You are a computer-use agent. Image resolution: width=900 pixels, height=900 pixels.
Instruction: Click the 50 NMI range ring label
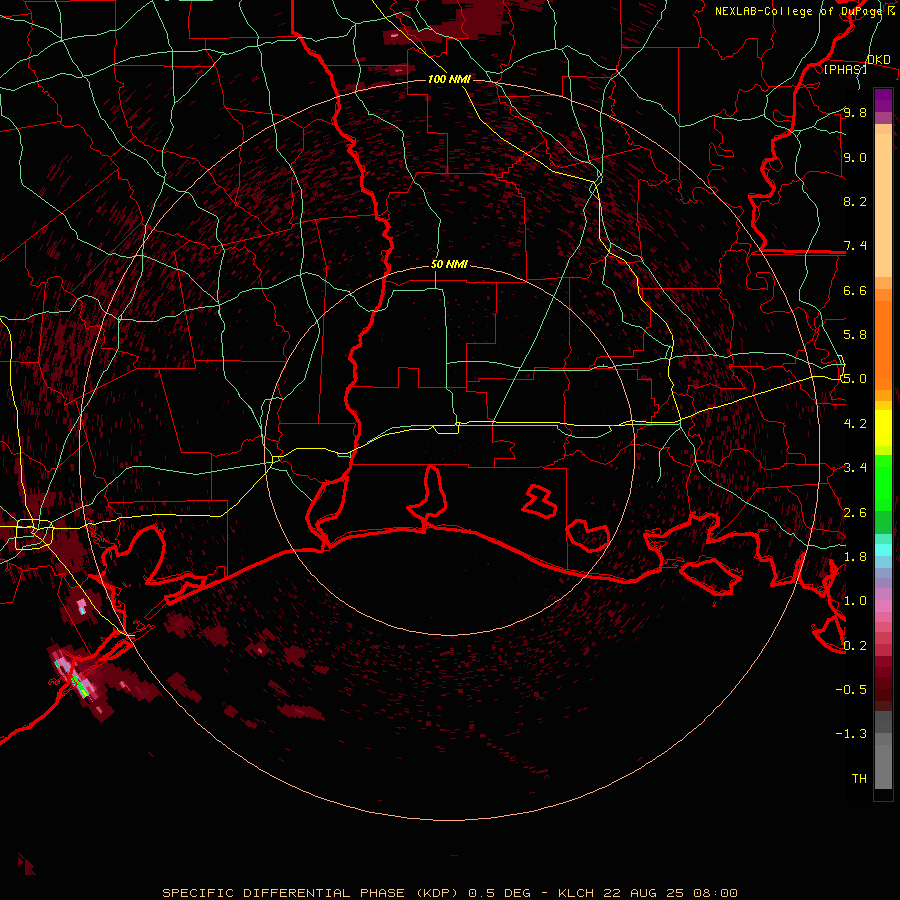tap(449, 264)
